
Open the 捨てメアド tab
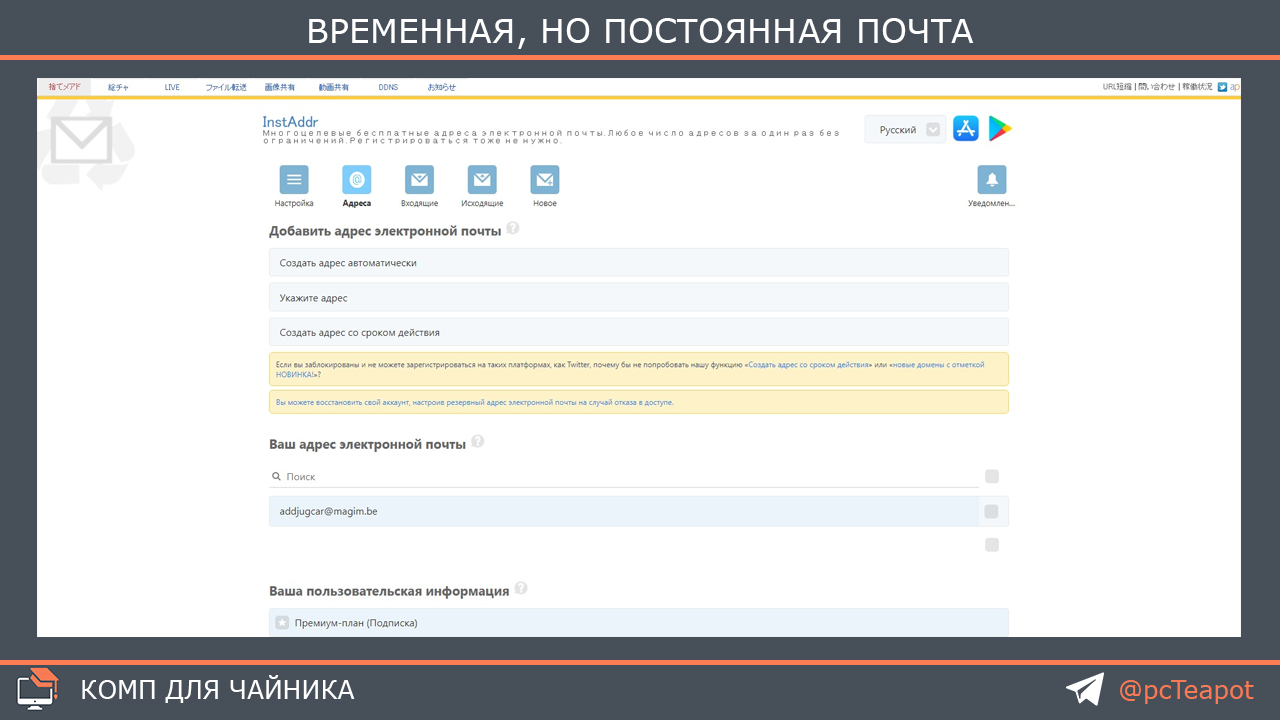tap(64, 87)
